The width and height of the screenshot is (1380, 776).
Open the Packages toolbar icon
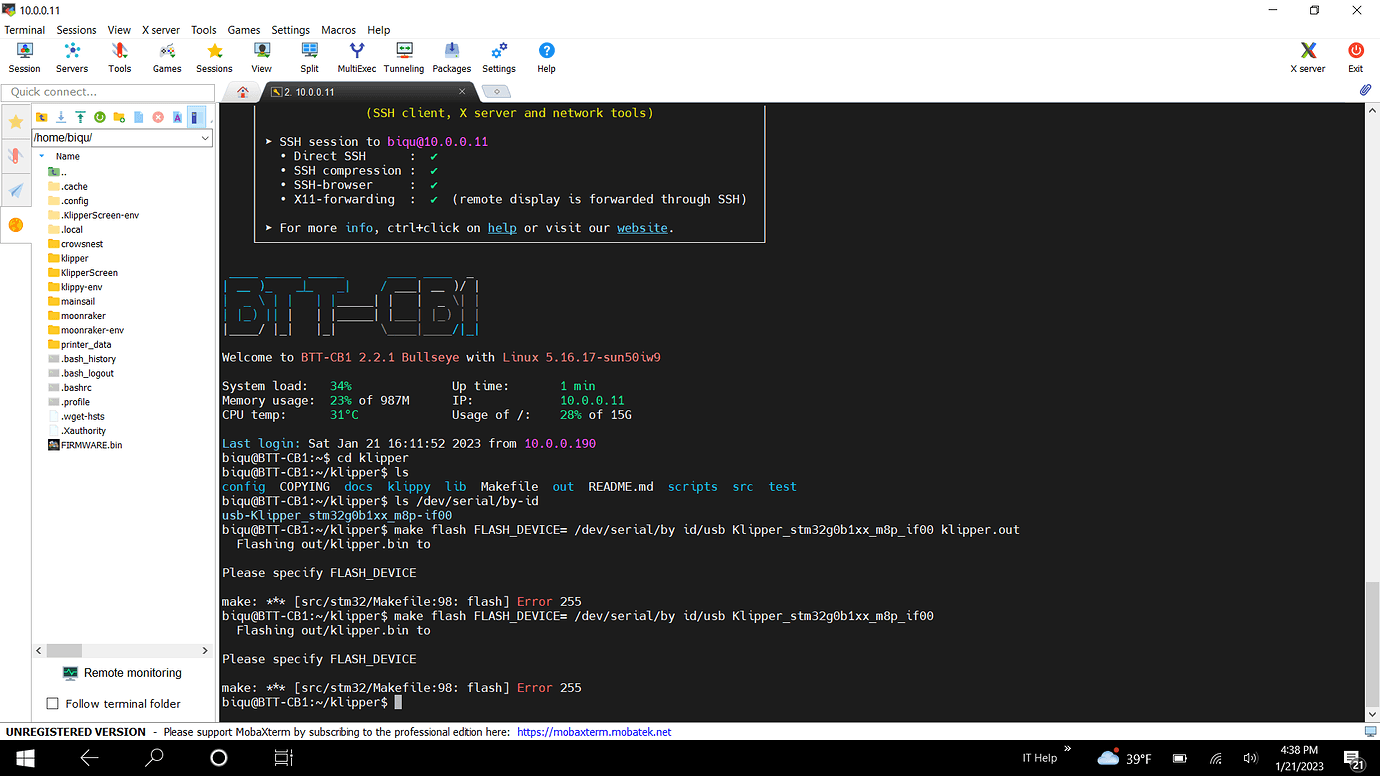451,56
